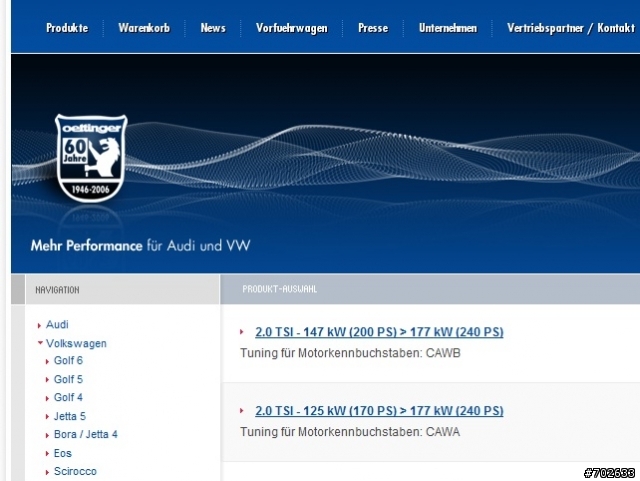Open the Unternehmen menu item
Image resolution: width=640 pixels, height=481 pixels.
tap(447, 28)
